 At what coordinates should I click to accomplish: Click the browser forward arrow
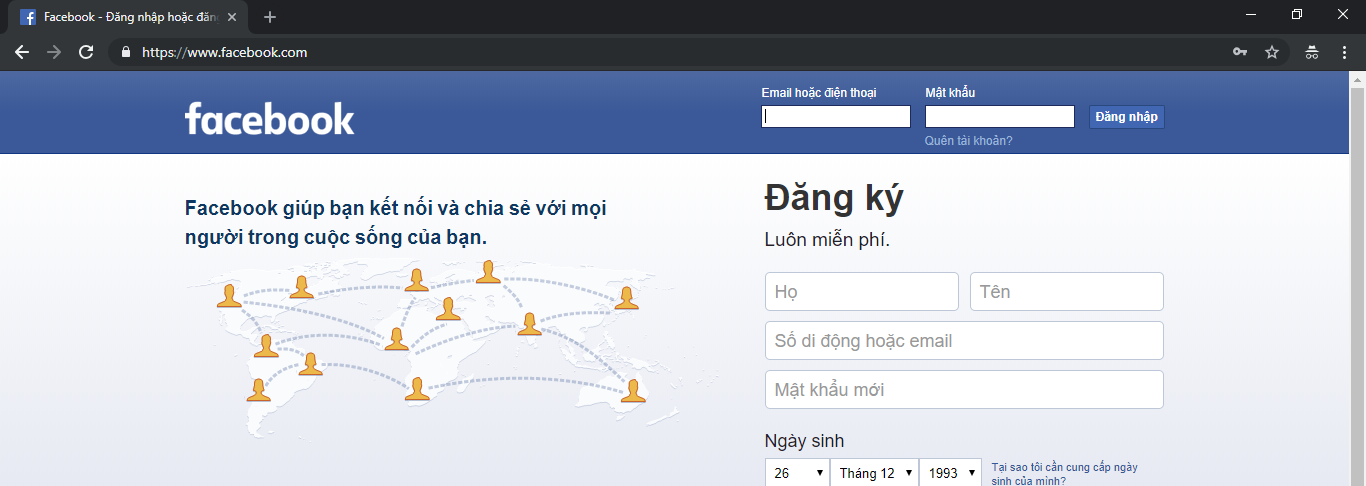click(54, 52)
